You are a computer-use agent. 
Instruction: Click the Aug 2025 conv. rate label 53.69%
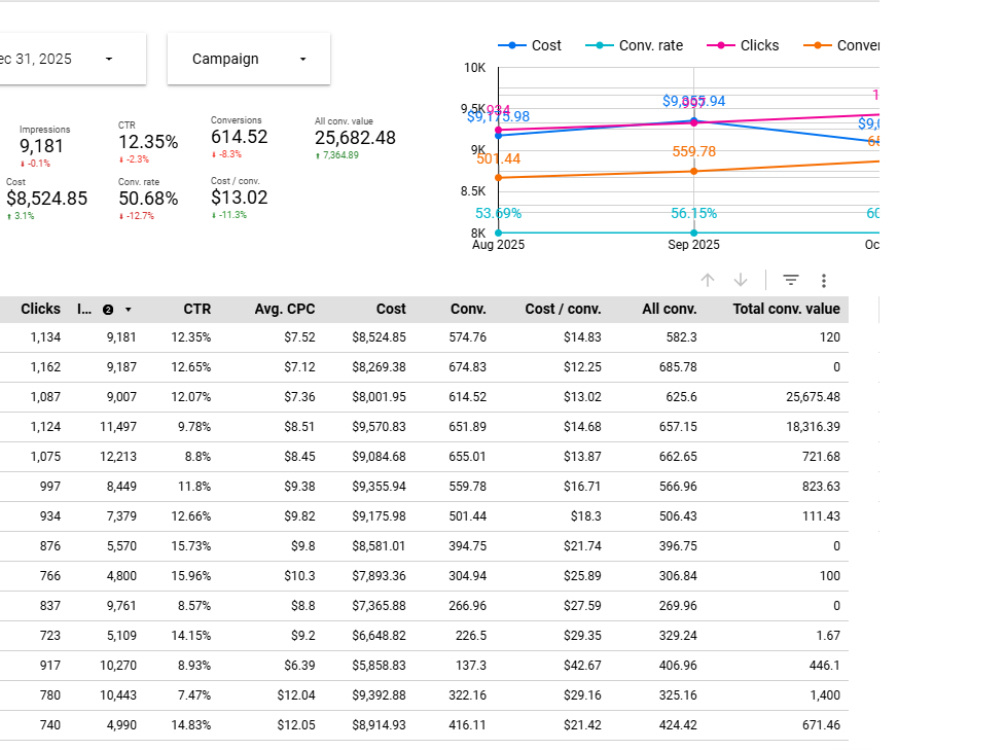498,213
